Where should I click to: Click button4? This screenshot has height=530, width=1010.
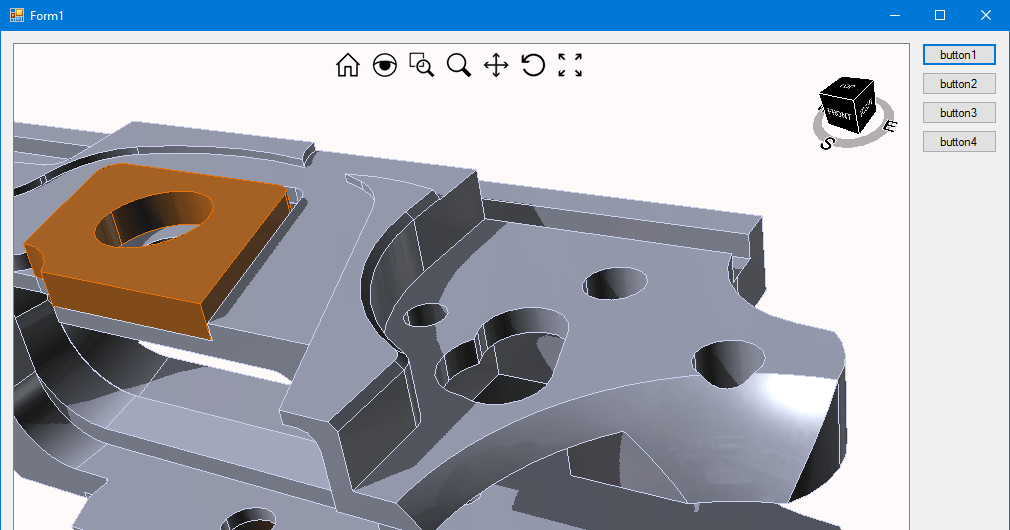[958, 142]
